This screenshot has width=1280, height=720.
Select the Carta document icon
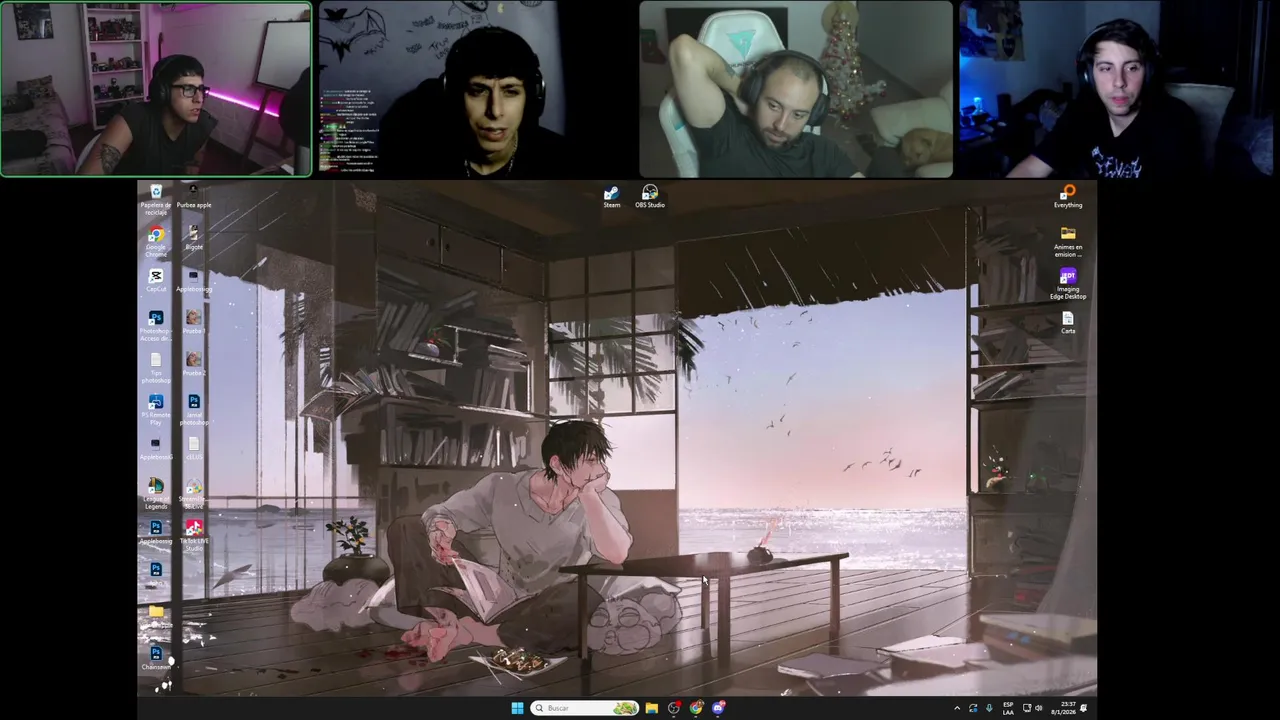coord(1068,322)
